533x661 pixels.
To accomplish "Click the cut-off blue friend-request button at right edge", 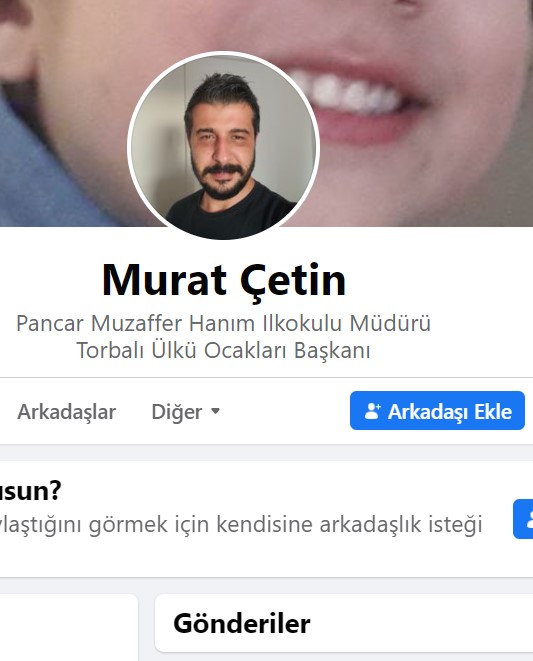I will click(x=523, y=519).
